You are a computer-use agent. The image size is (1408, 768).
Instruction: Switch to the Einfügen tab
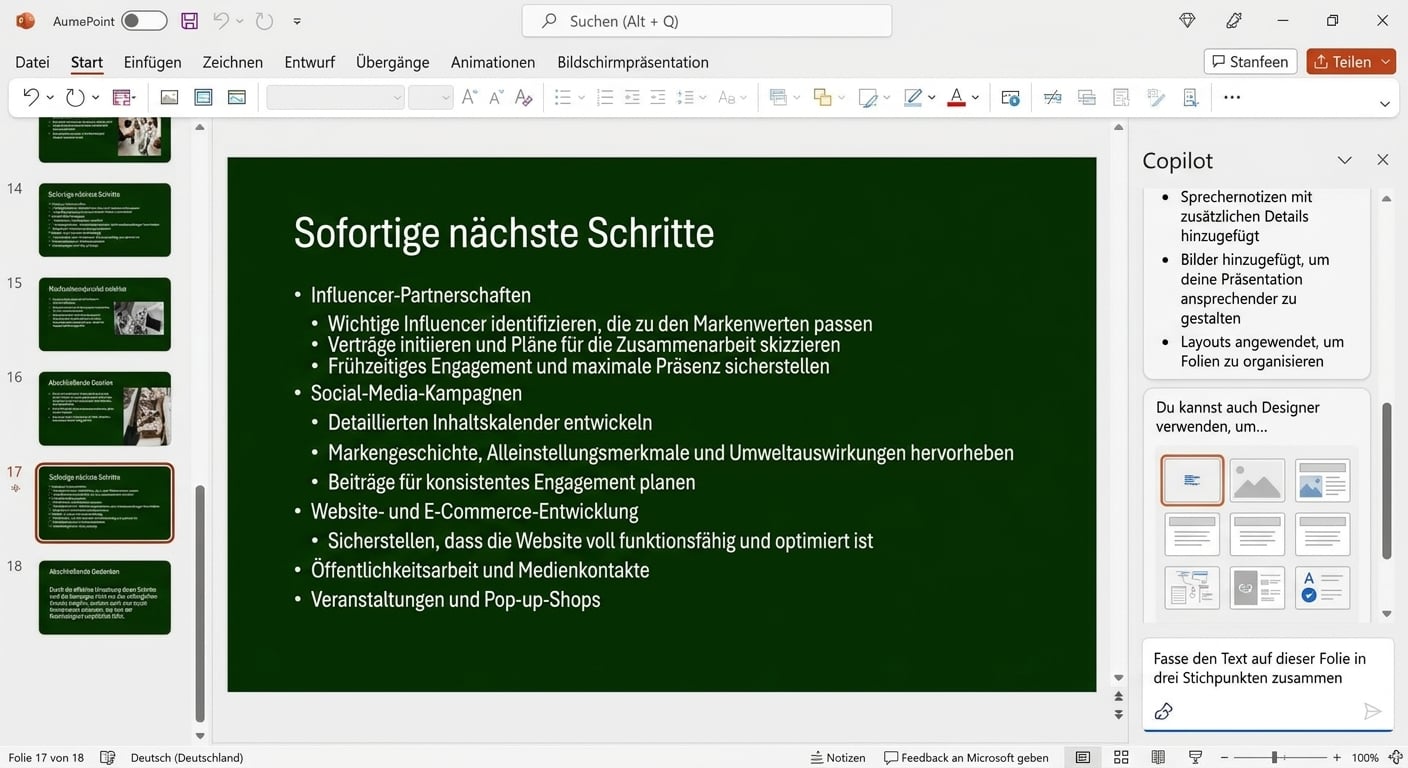(x=152, y=62)
